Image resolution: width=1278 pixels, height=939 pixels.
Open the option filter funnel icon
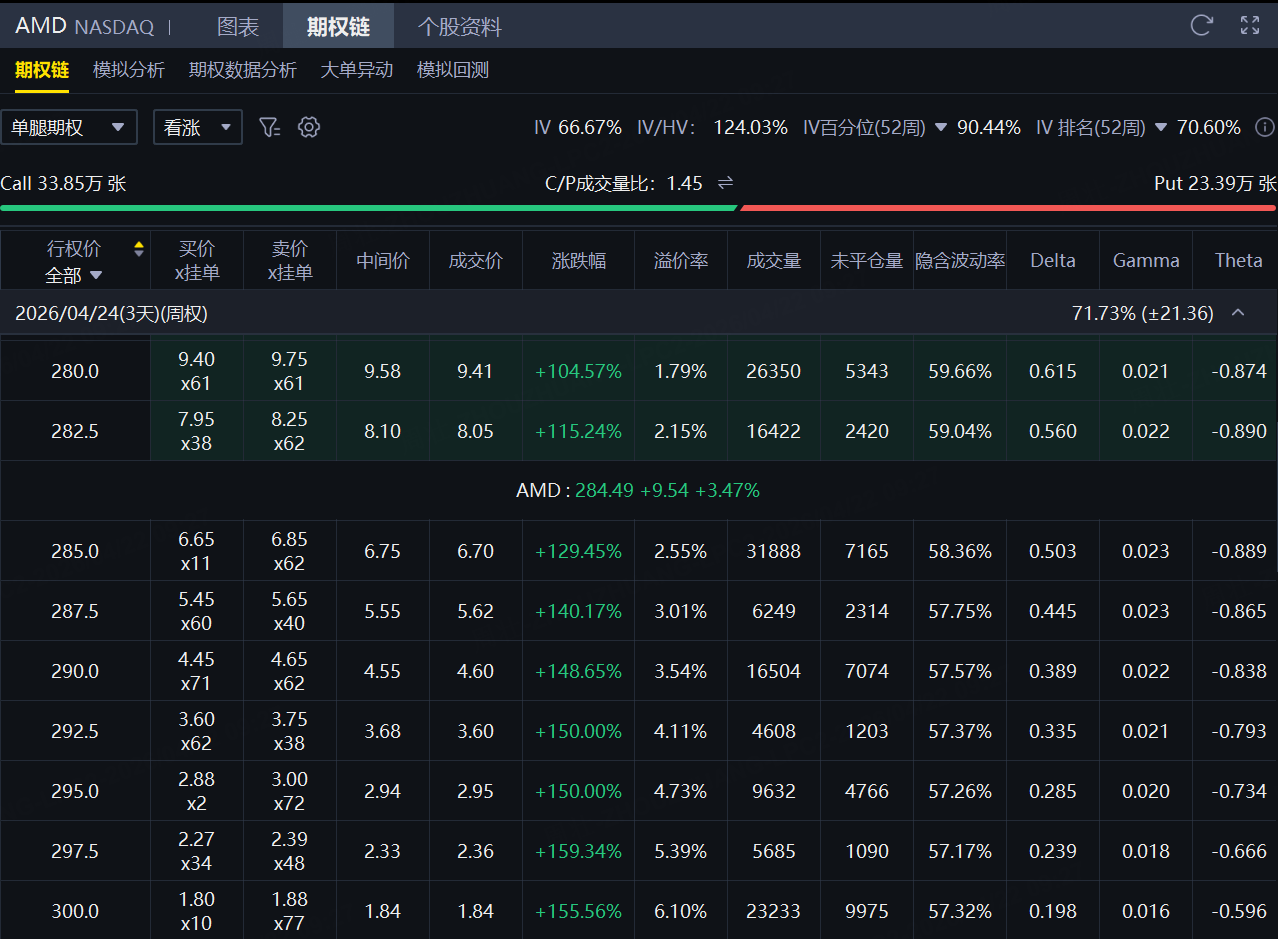coord(269,127)
